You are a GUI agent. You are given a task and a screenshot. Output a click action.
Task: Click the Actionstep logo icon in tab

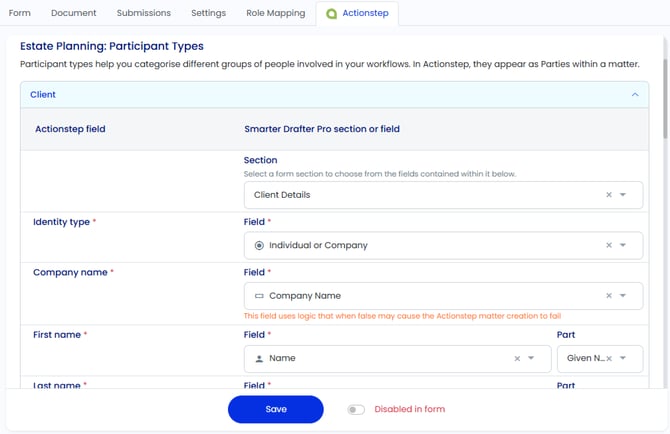[x=332, y=14]
